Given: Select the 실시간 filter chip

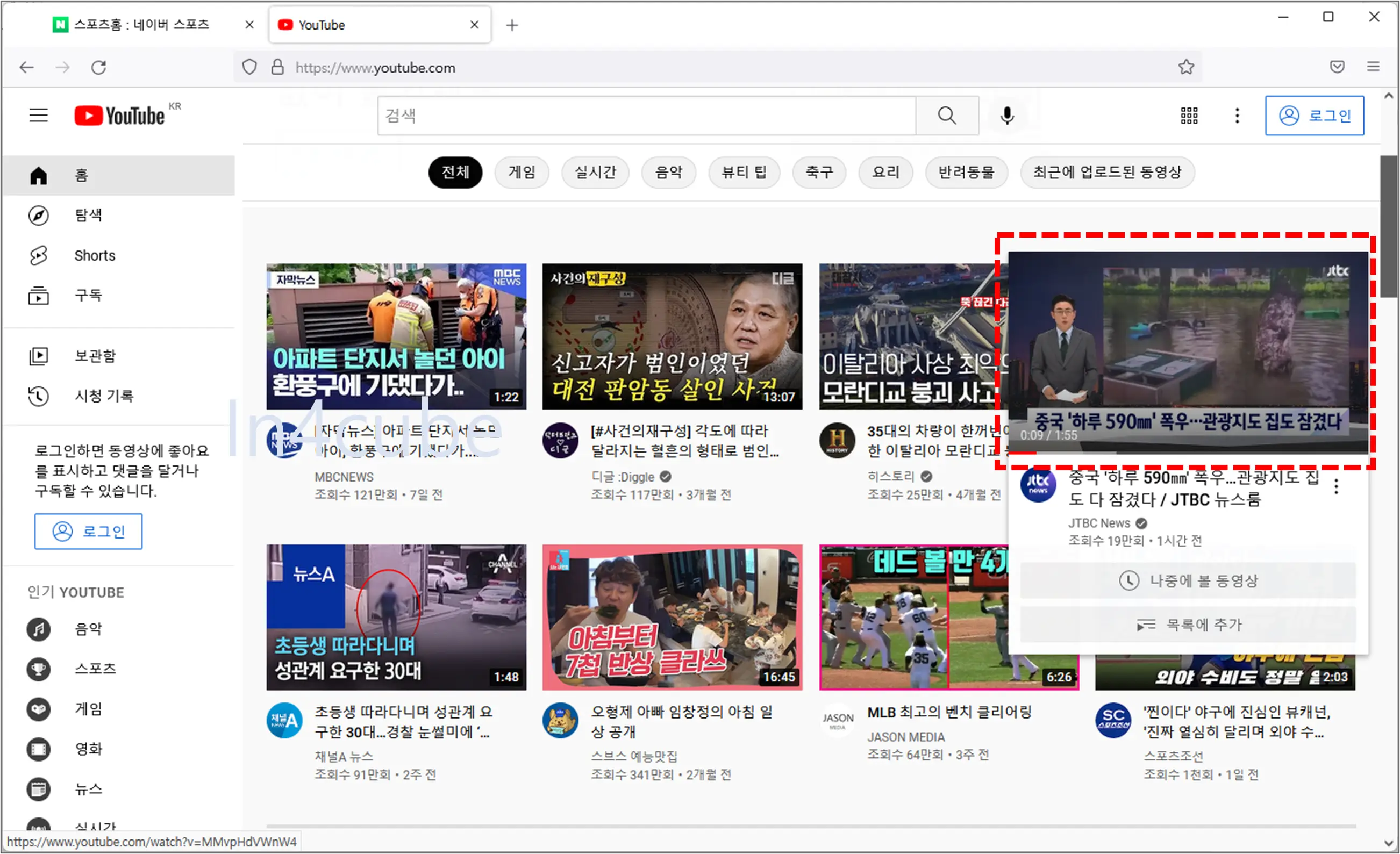Looking at the screenshot, I should 595,172.
